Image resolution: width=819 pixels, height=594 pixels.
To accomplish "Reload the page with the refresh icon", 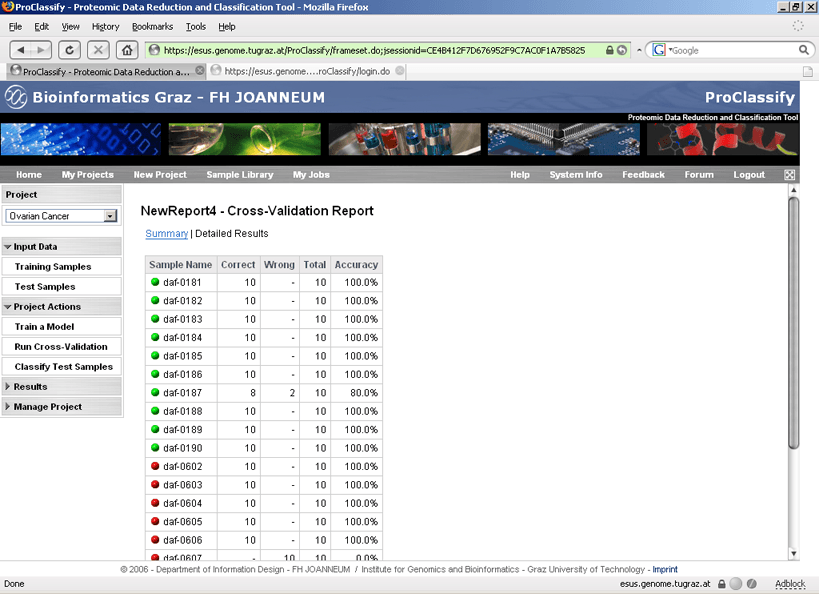I will 70,50.
